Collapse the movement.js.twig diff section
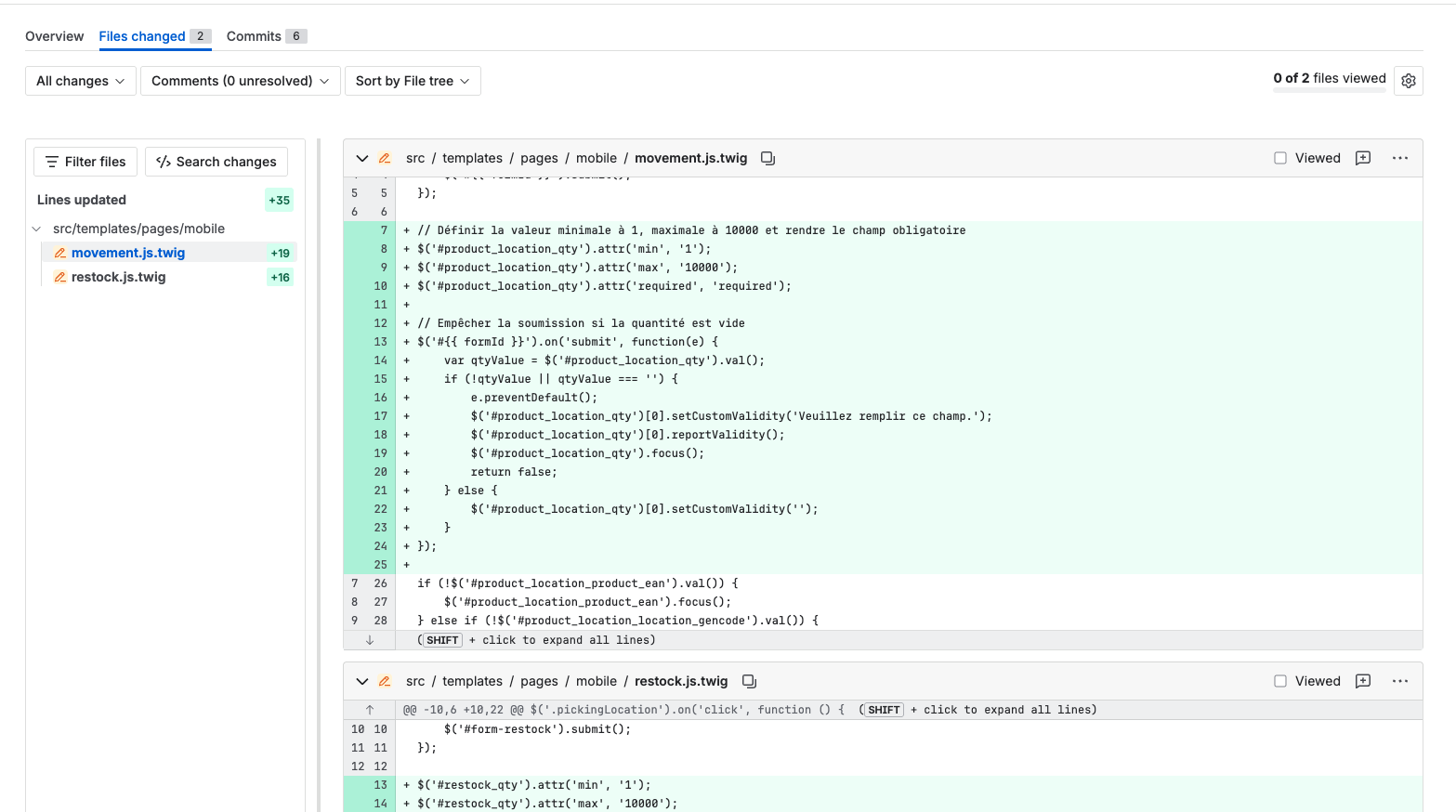 pos(362,158)
